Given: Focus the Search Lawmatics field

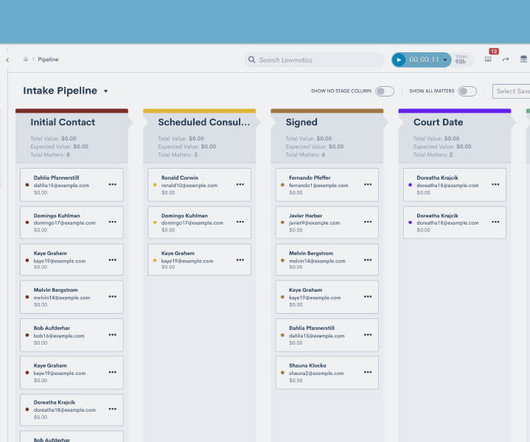Looking at the screenshot, I should coord(314,60).
